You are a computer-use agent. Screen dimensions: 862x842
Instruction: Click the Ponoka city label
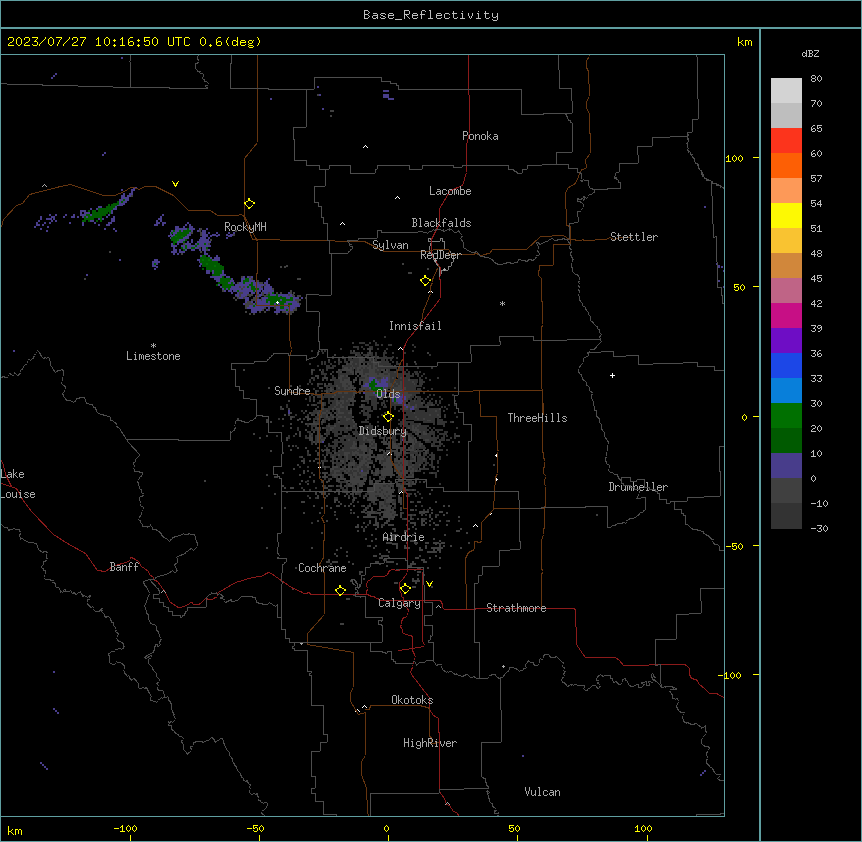point(480,136)
